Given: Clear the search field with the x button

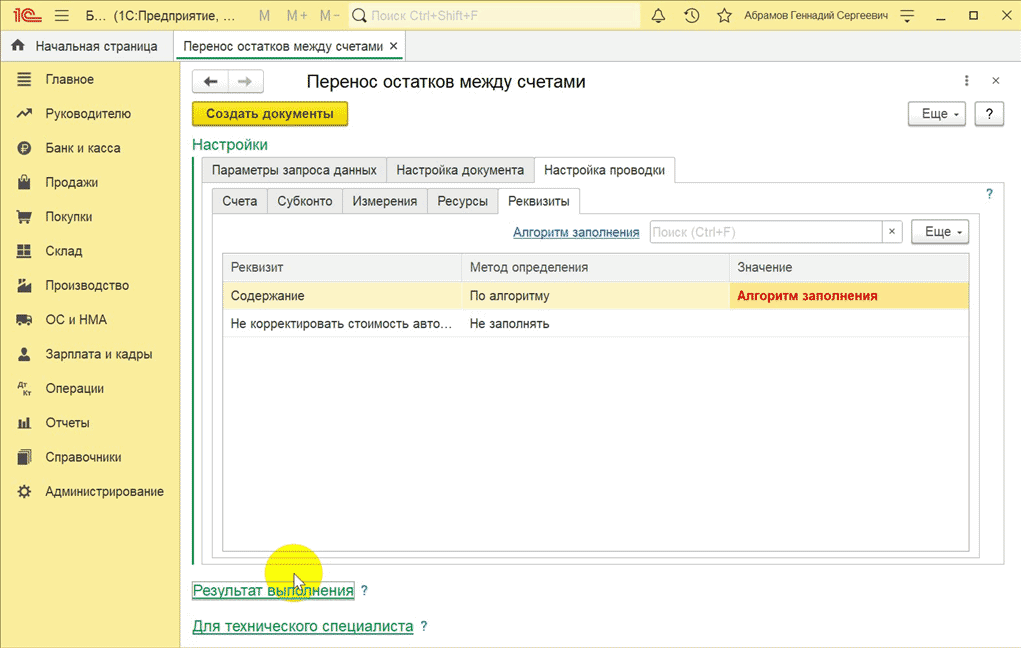Looking at the screenshot, I should coord(892,232).
